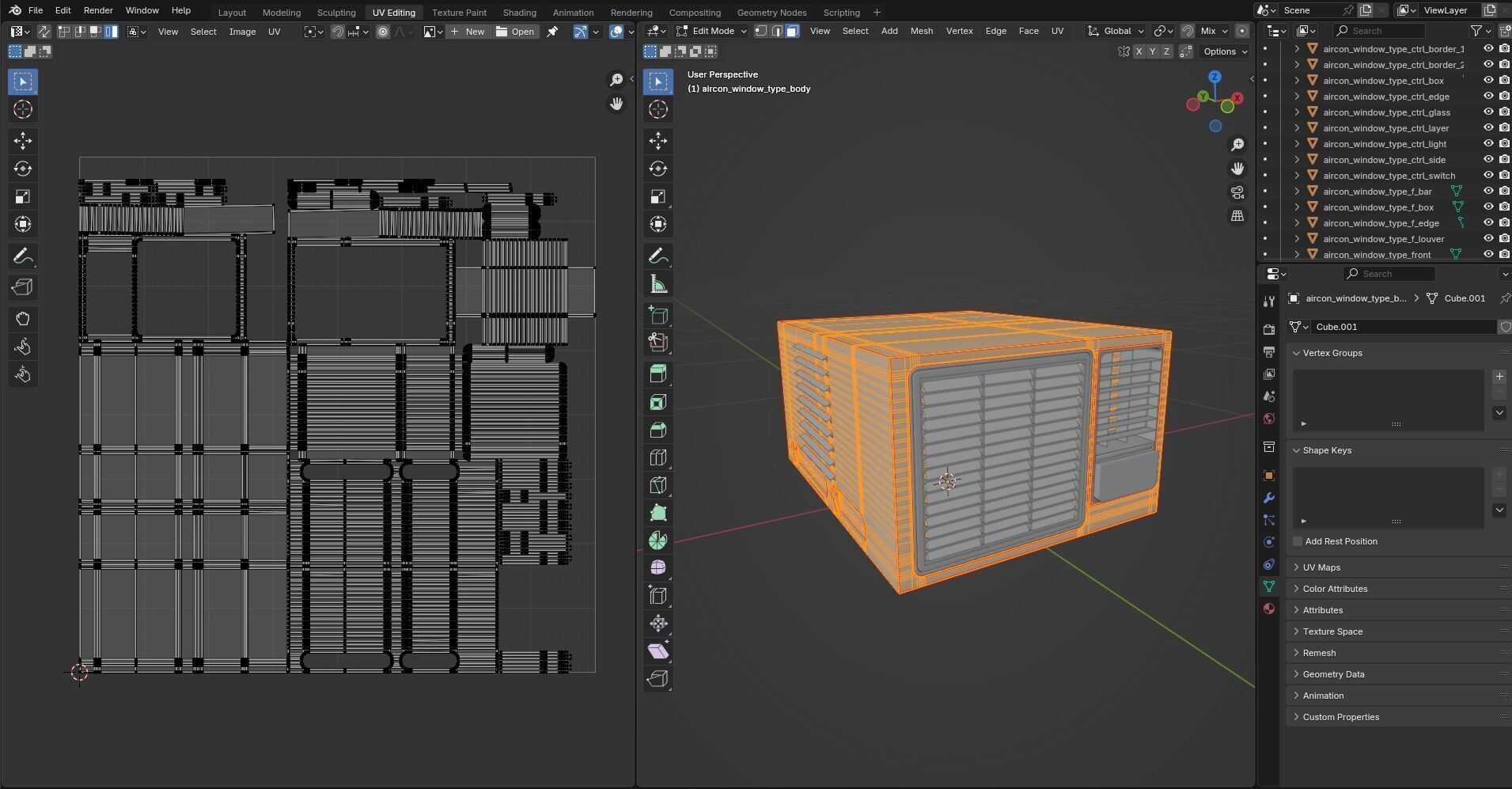Pin the image in UV editor header
This screenshot has width=1512, height=789.
[552, 32]
